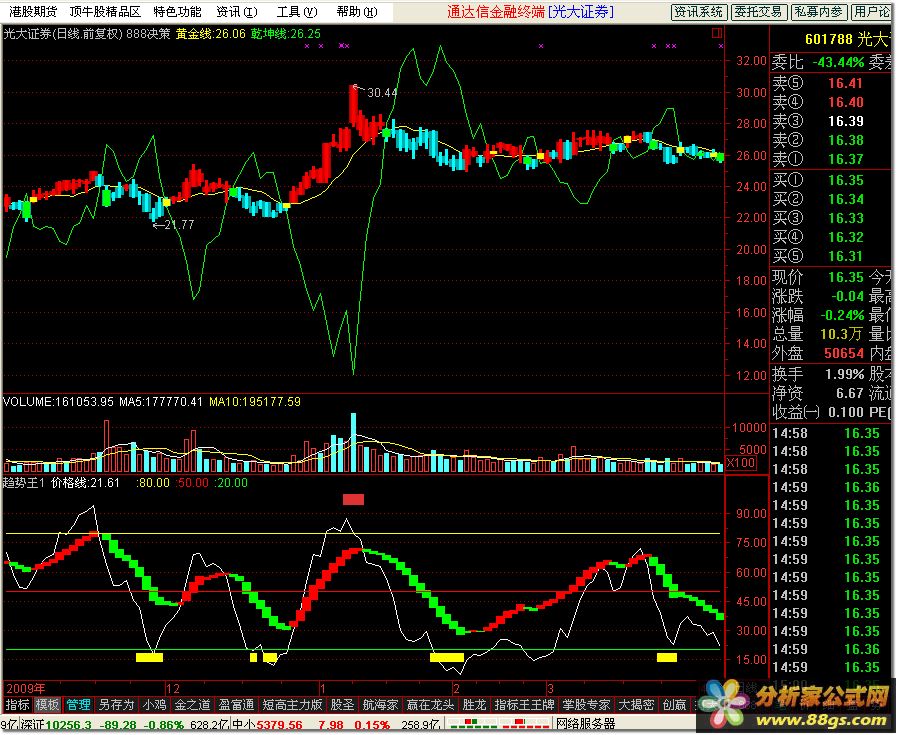The image size is (898, 735).
Task: Select the 航海家 indicator tab
Action: [380, 705]
